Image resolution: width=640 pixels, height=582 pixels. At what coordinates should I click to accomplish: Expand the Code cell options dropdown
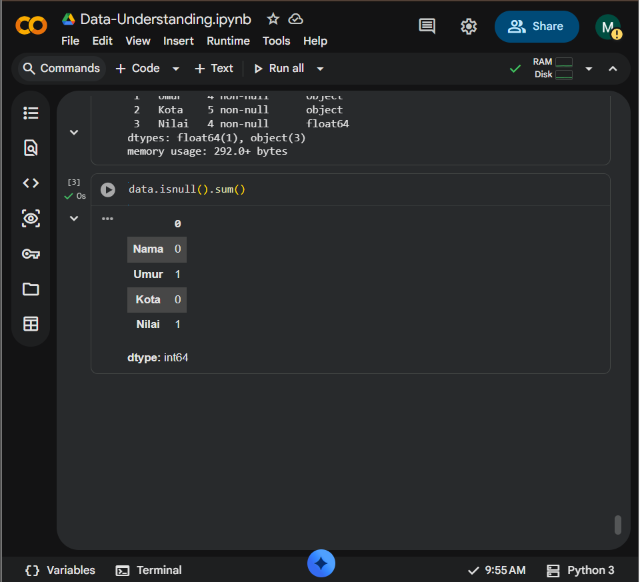[176, 69]
